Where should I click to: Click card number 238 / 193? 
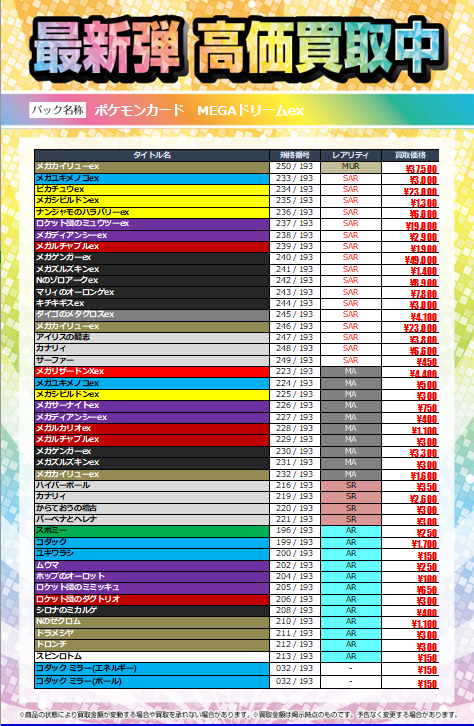tap(294, 235)
